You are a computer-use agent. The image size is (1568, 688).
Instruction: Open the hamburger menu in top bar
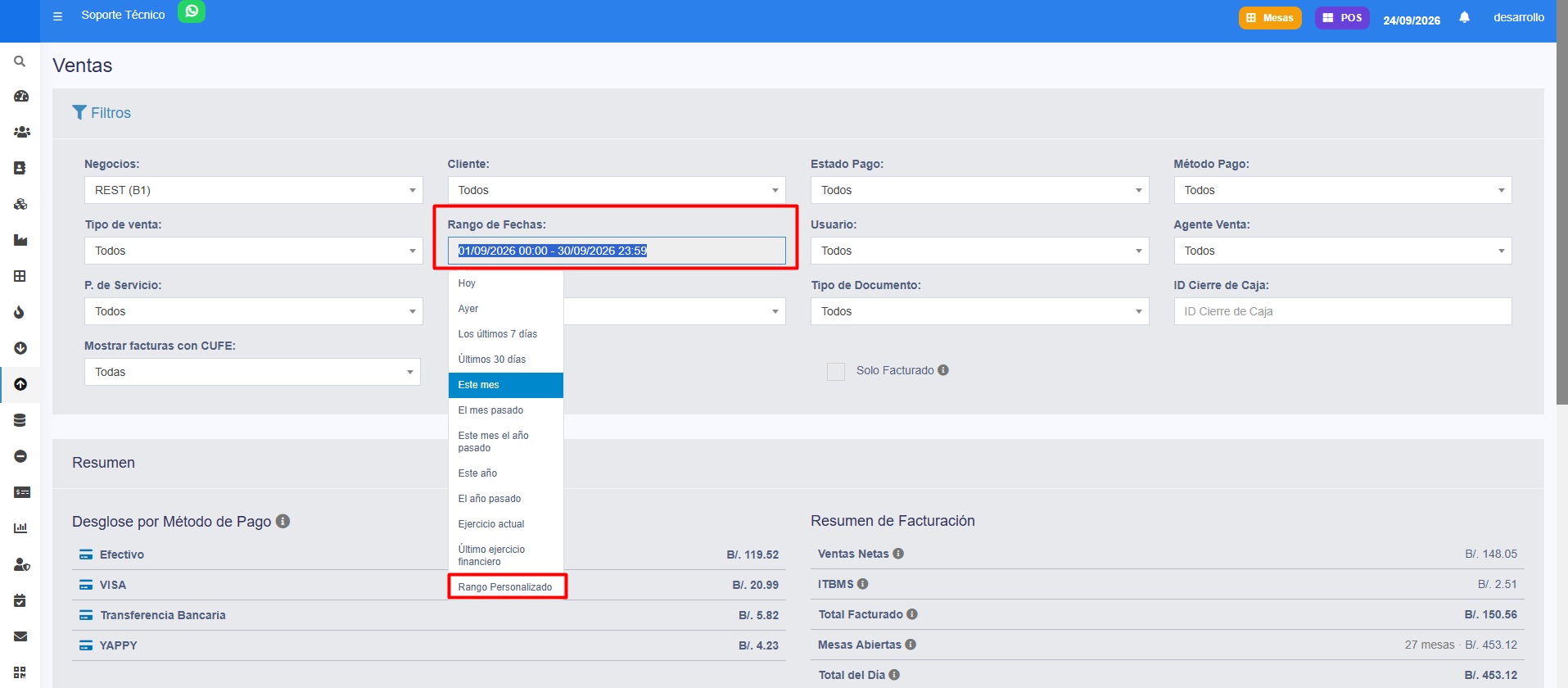click(x=57, y=16)
